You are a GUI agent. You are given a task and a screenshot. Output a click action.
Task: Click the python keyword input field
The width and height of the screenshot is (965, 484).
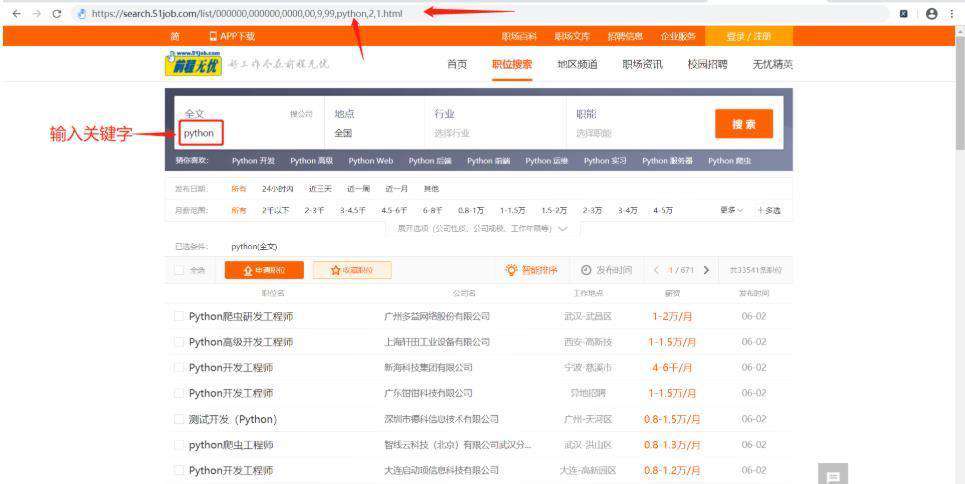coord(201,133)
